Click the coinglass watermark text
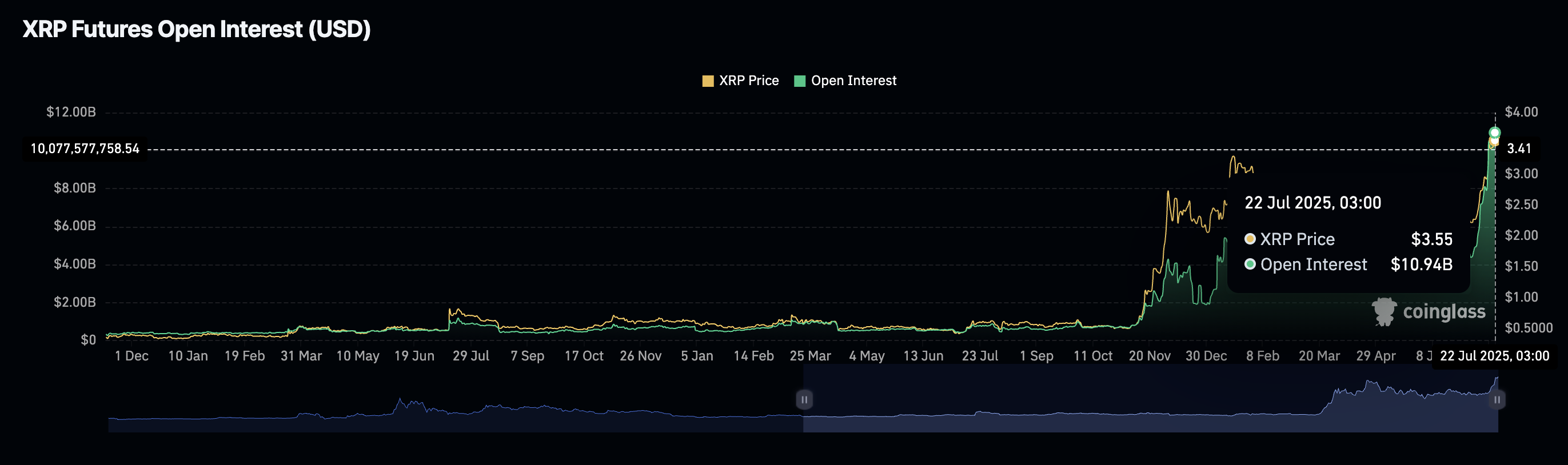The width and height of the screenshot is (1568, 465). [1444, 312]
